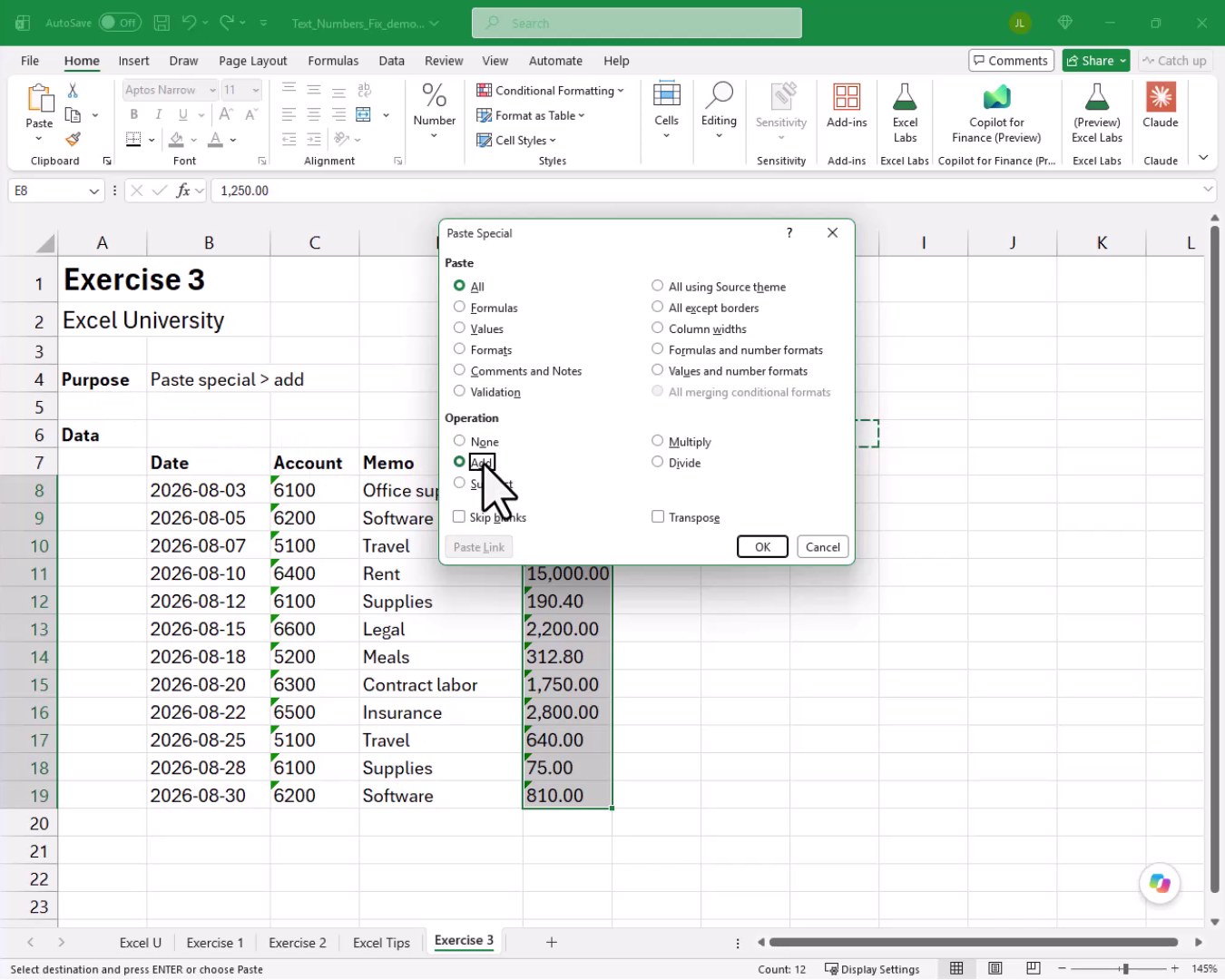
Task: Toggle AutoSave switch
Action: click(x=120, y=23)
